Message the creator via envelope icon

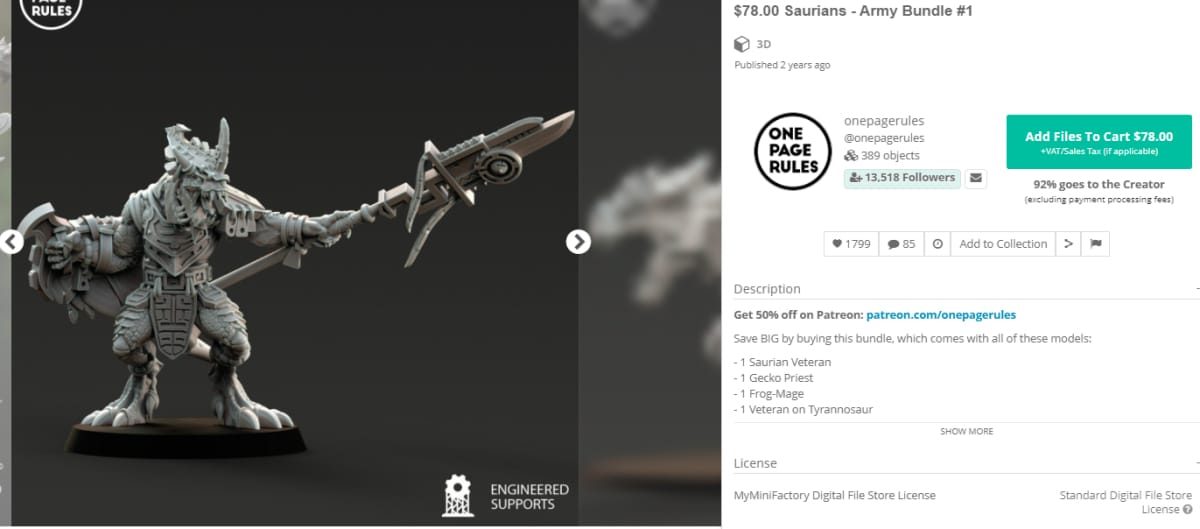(x=976, y=178)
